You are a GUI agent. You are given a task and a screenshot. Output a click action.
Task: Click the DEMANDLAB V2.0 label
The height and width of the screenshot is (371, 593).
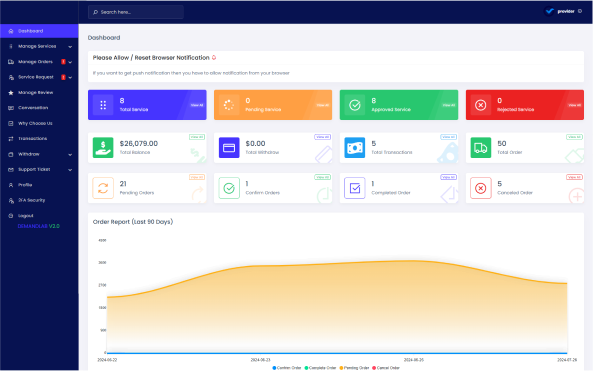39,226
